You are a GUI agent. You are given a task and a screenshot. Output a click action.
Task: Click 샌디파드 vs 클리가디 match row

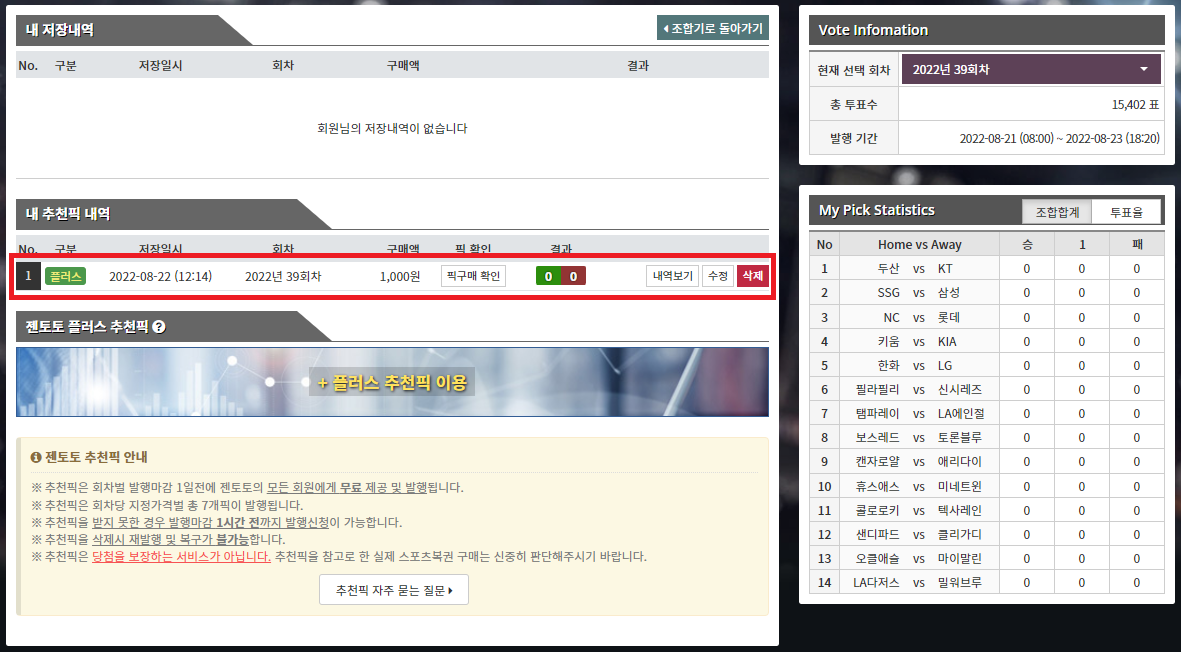coord(987,535)
